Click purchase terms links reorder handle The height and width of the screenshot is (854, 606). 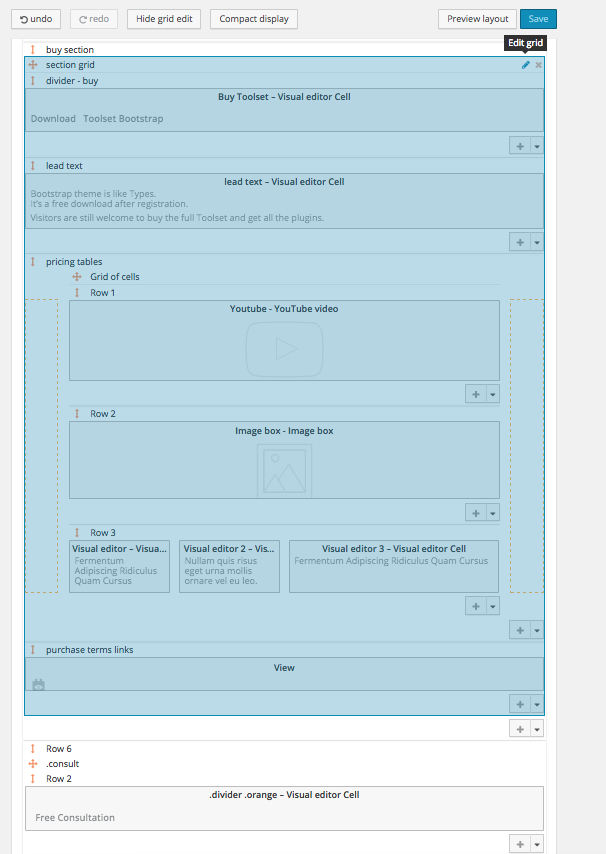[x=33, y=650]
